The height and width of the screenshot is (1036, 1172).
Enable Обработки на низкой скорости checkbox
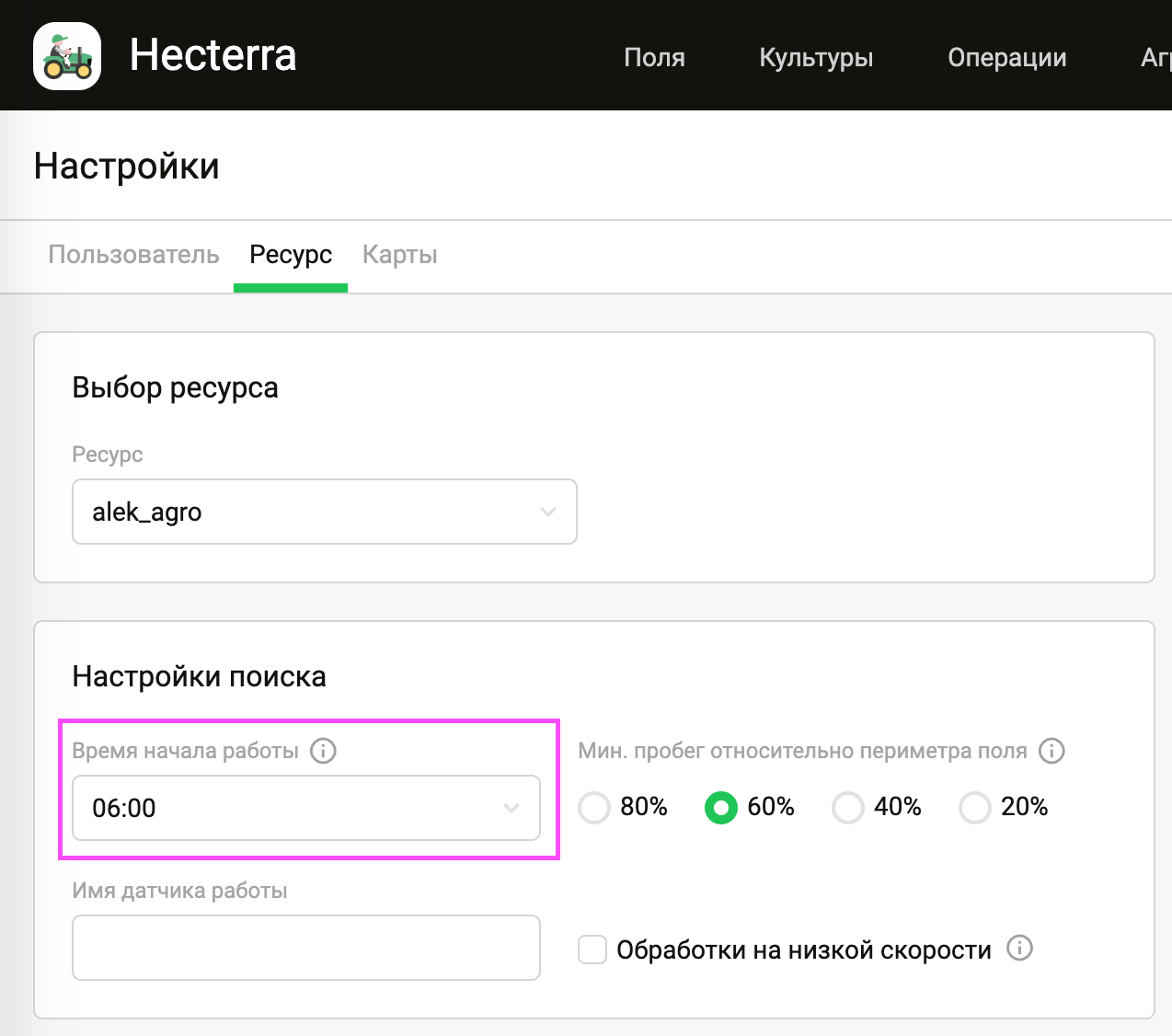(592, 950)
